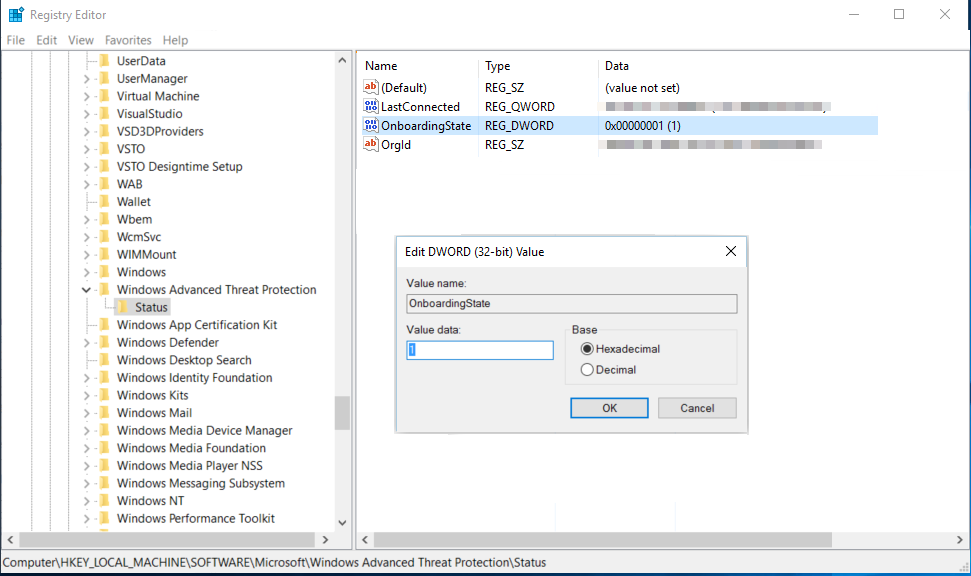Viewport: 971px width, 576px height.
Task: Collapse the Windows Advanced Threat Protection node
Action: (88, 290)
